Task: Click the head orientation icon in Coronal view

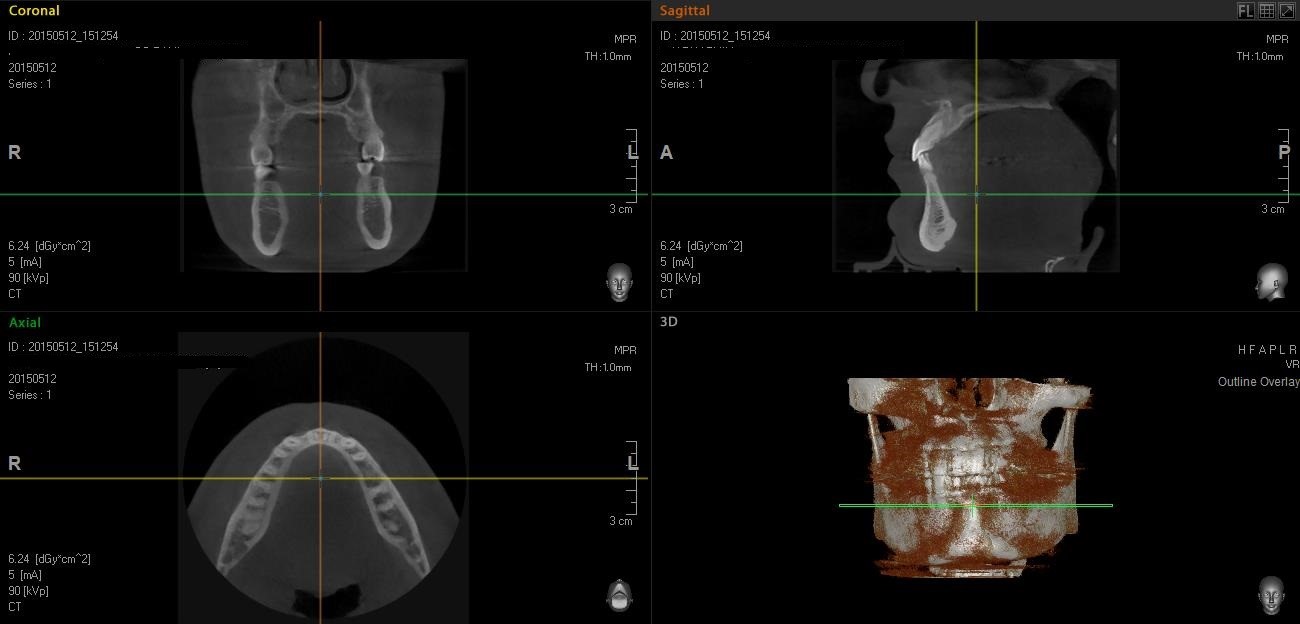Action: point(619,282)
